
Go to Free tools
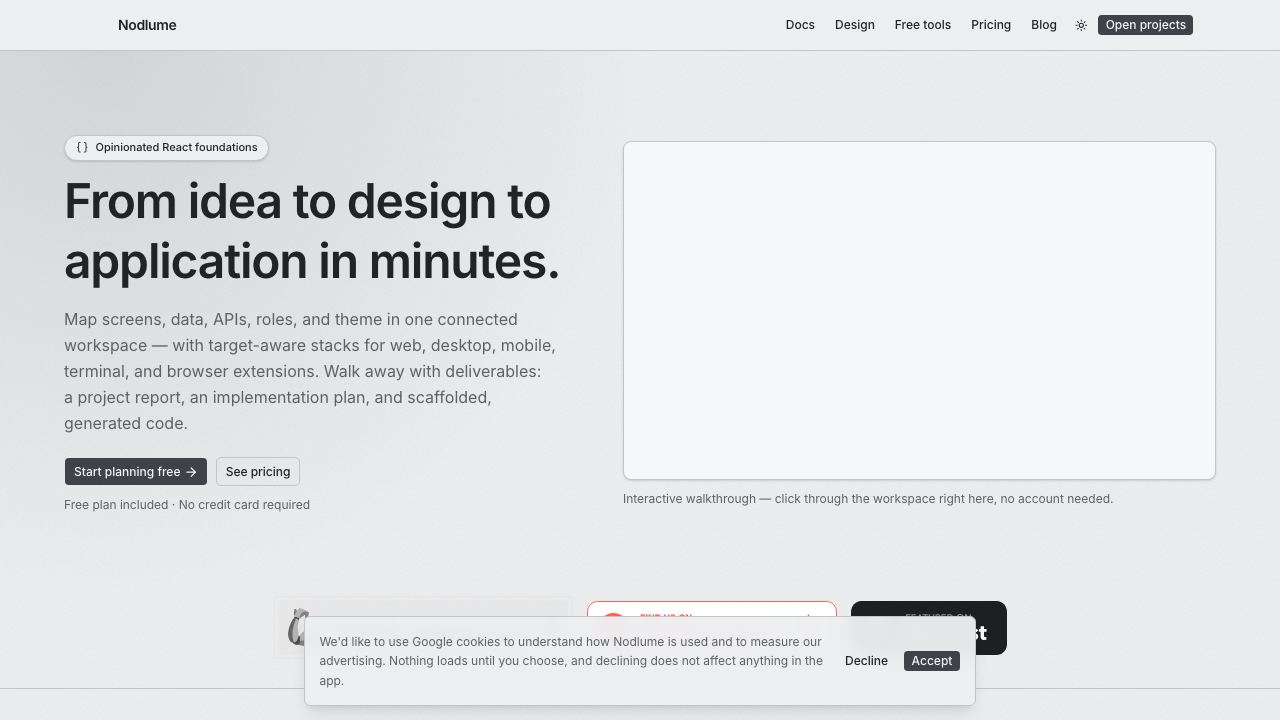pyautogui.click(x=923, y=25)
